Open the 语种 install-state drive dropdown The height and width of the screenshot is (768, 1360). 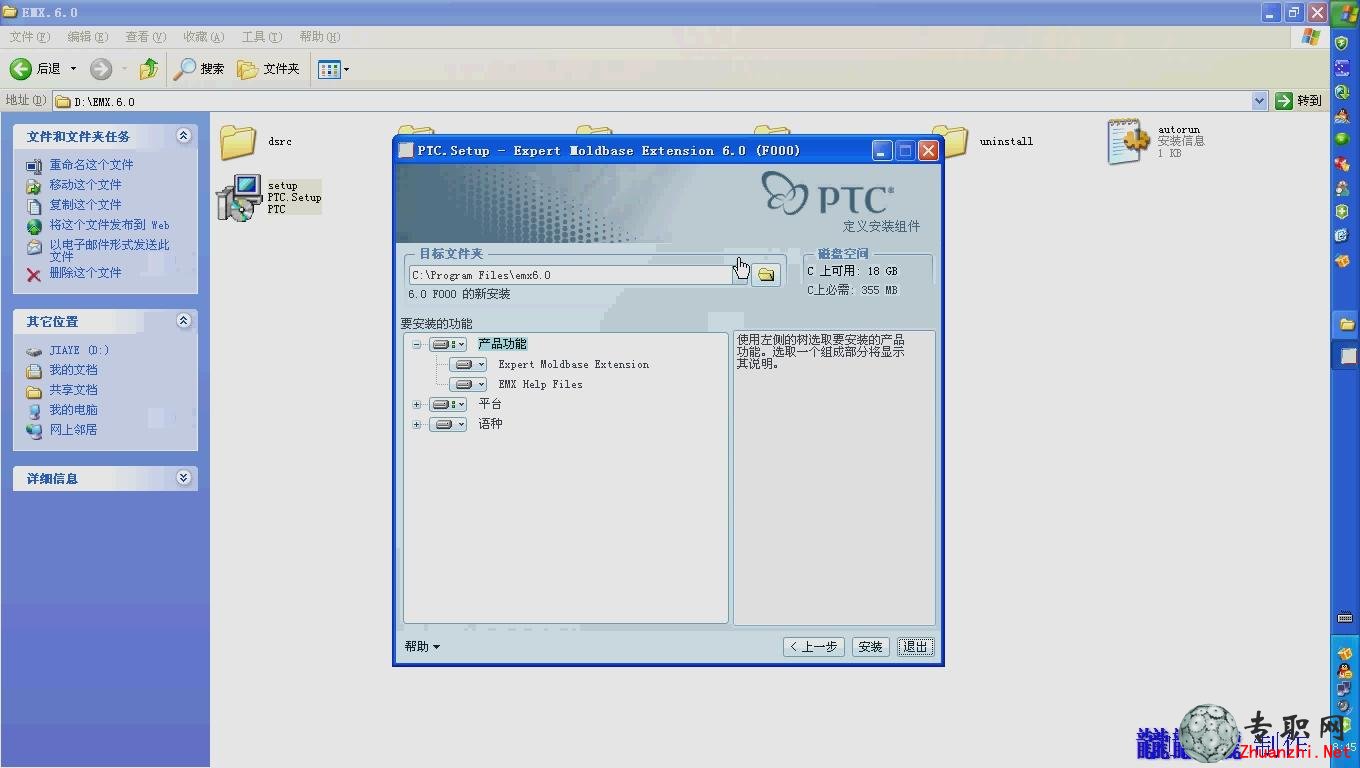point(448,424)
